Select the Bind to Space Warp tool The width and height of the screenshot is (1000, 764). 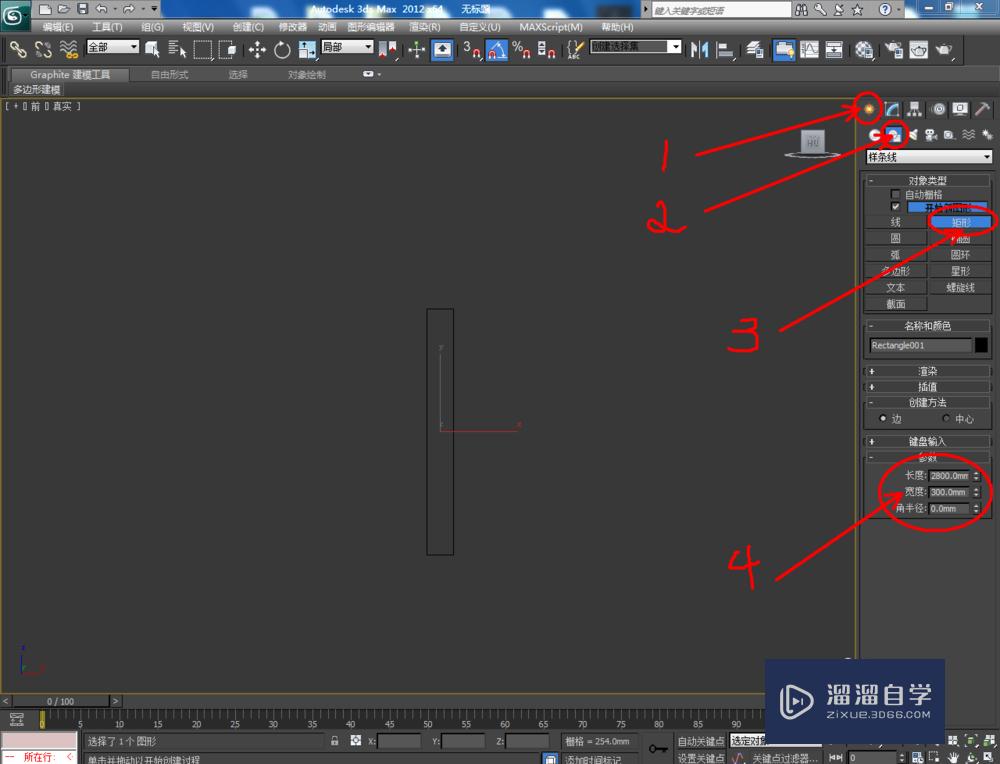[x=68, y=49]
